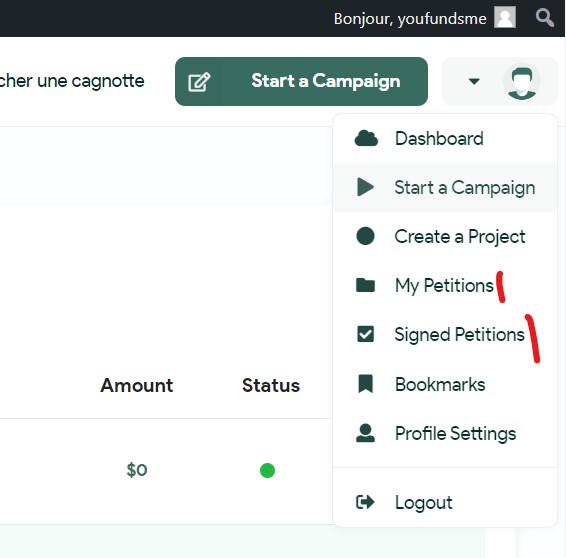Collapse the user menu via caret arrow
Viewport: 566px width, 558px height.
tap(474, 81)
